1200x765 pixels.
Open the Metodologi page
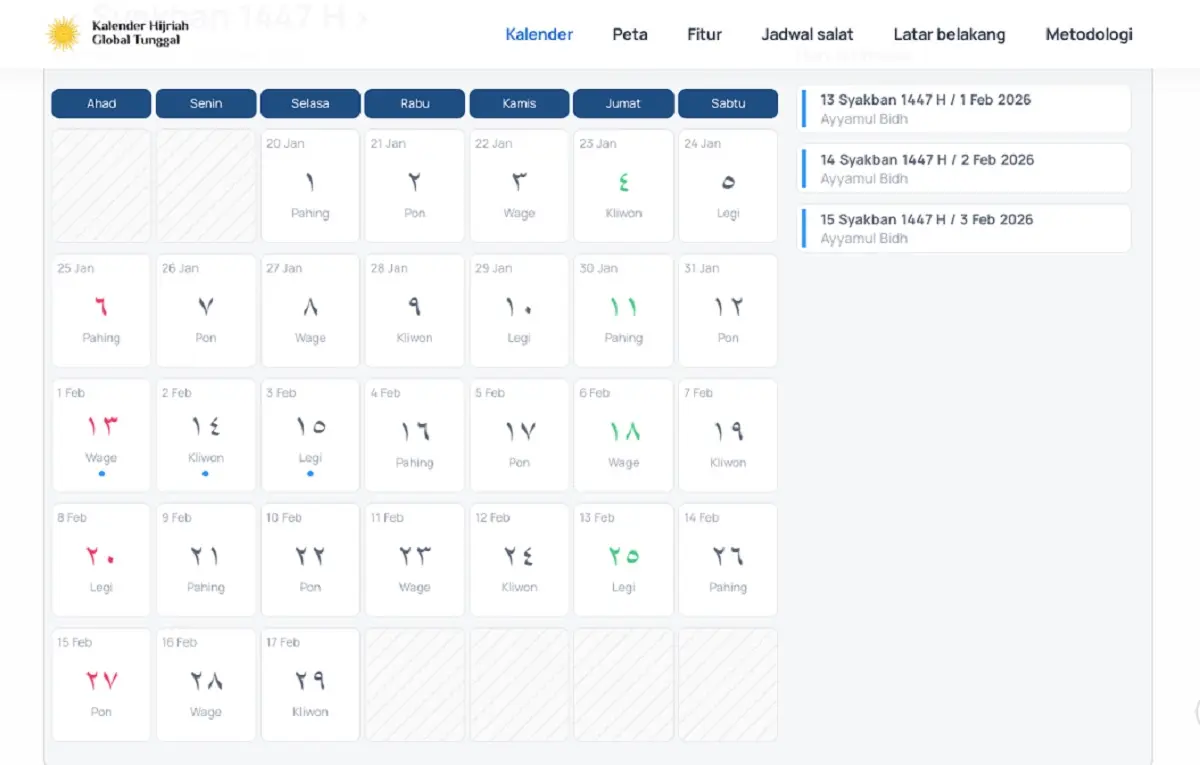1089,34
